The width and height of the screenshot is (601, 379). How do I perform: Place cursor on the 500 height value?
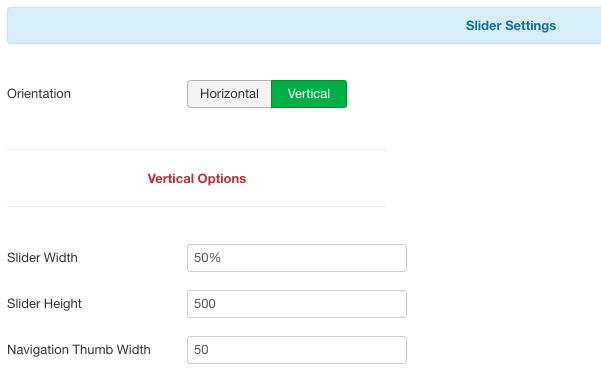click(x=205, y=304)
